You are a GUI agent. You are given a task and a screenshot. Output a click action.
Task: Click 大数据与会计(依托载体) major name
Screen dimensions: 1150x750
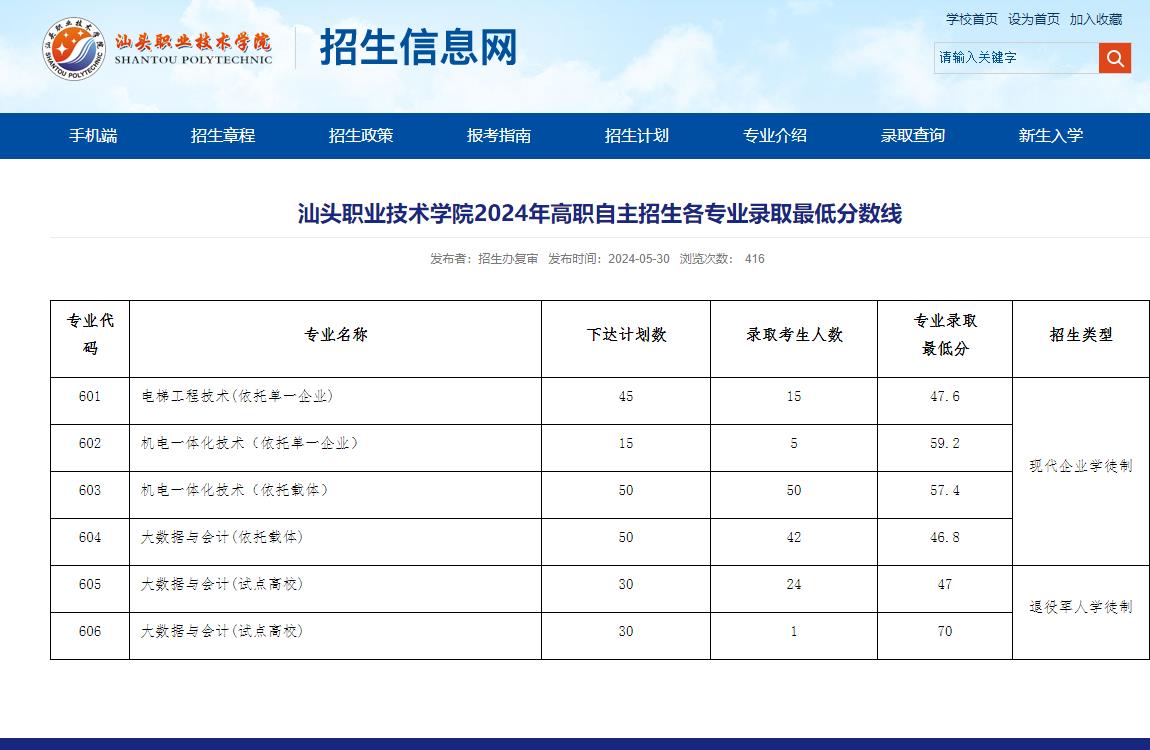click(x=222, y=537)
